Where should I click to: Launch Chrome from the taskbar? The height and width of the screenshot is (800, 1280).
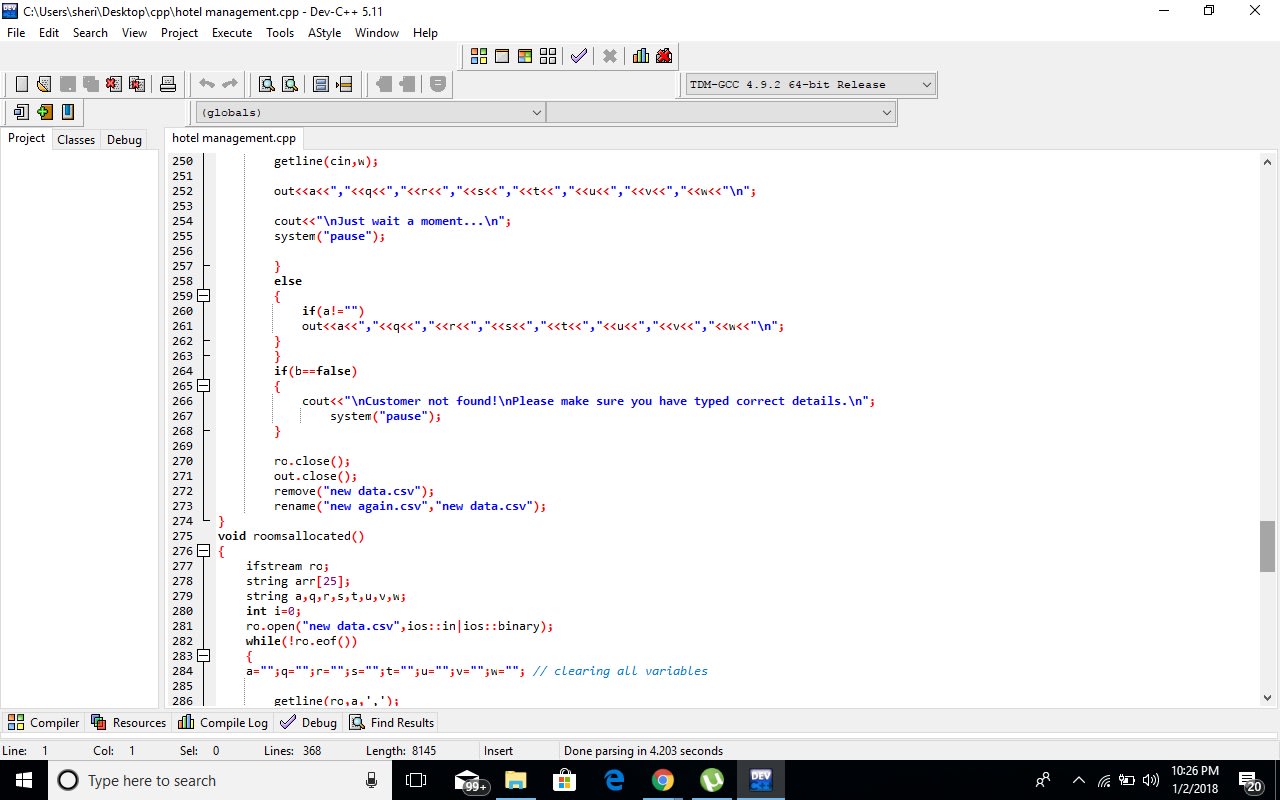[x=663, y=780]
